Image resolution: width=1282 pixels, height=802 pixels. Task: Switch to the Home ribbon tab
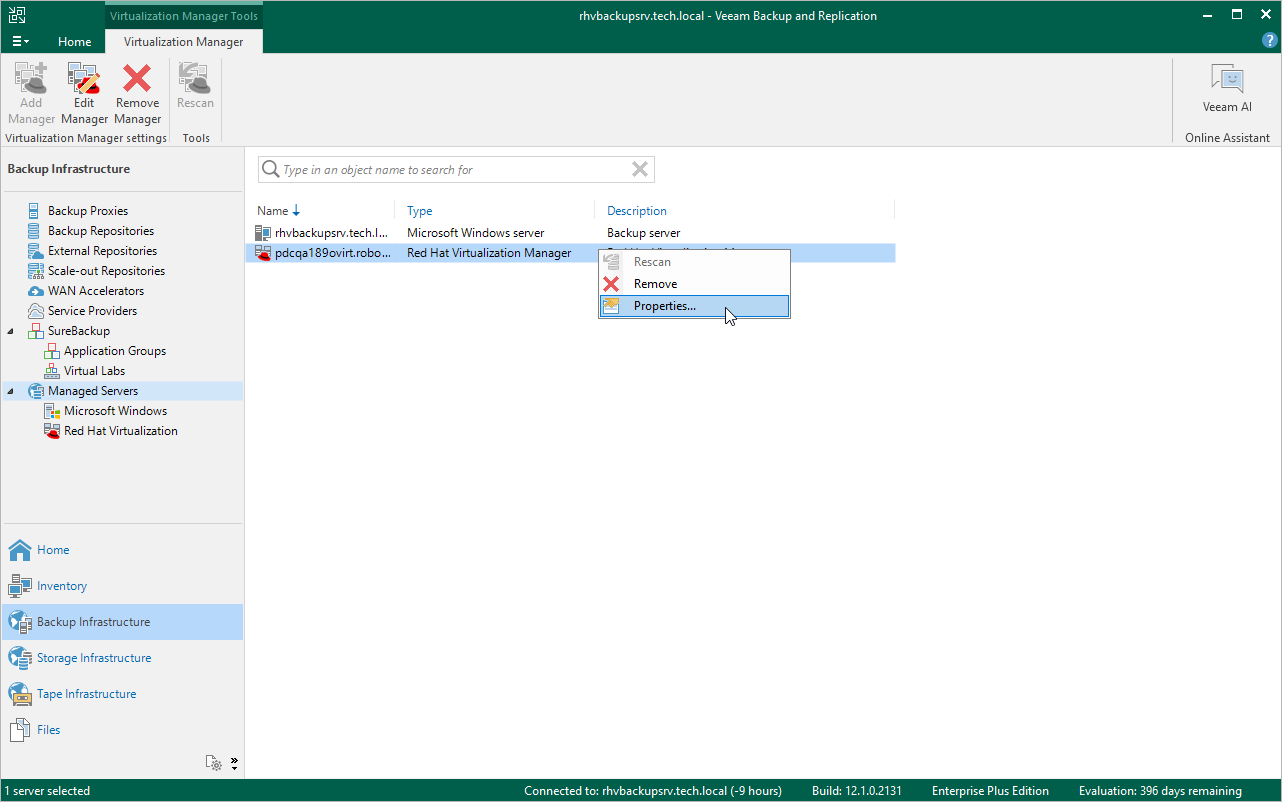[x=74, y=42]
